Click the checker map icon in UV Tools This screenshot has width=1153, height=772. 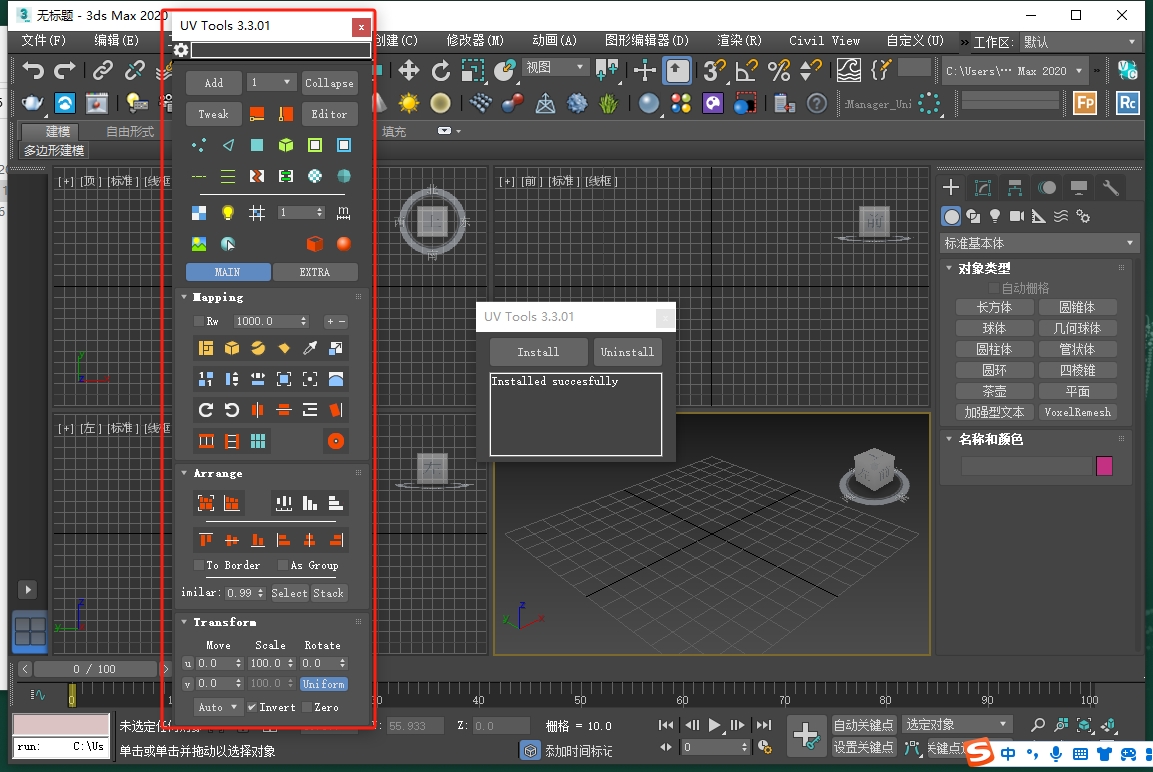(199, 213)
